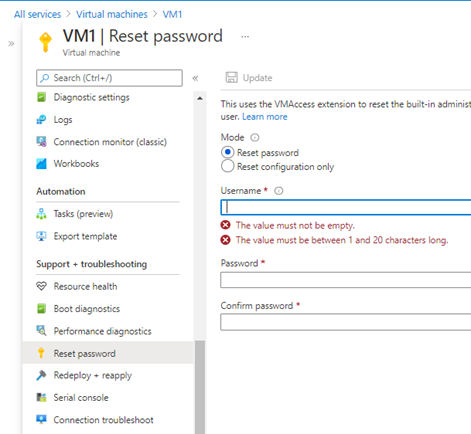Click the sidebar scroll up arrow
This screenshot has width=471, height=434.
[x=200, y=98]
